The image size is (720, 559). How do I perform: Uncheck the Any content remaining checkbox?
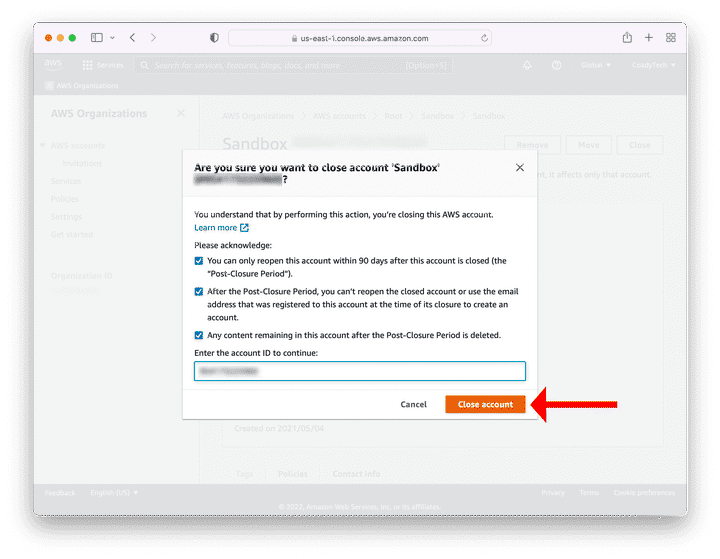198,335
